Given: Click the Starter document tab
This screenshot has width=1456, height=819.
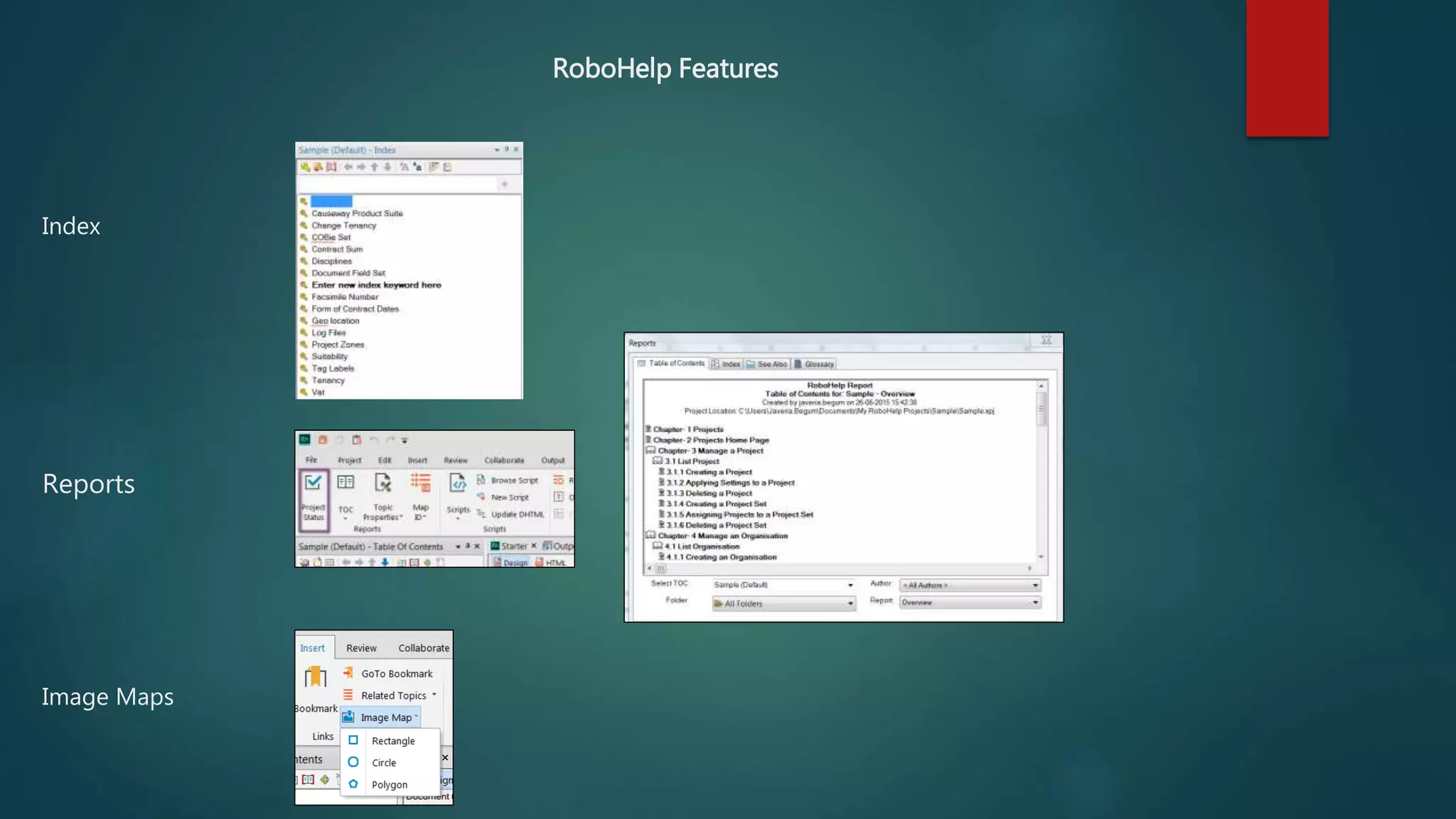Looking at the screenshot, I should point(513,546).
